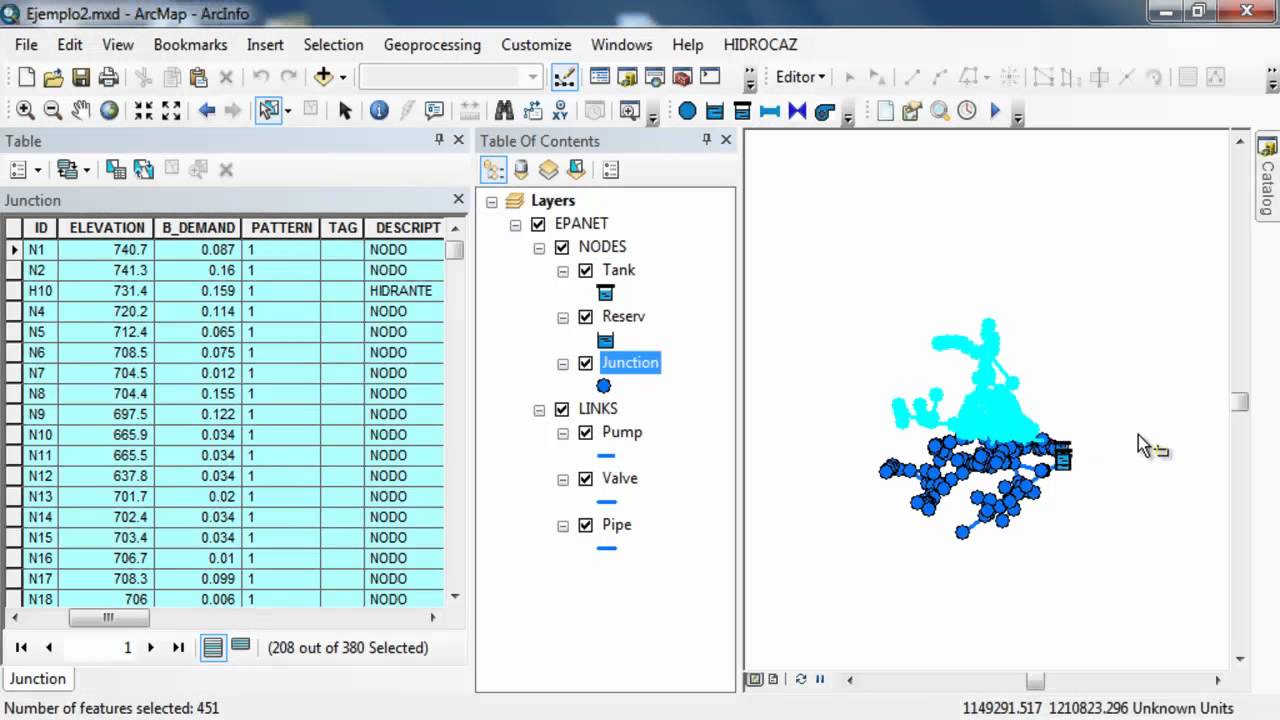Uncheck the Pipe layer visibility
Viewport: 1280px width, 720px height.
point(586,525)
